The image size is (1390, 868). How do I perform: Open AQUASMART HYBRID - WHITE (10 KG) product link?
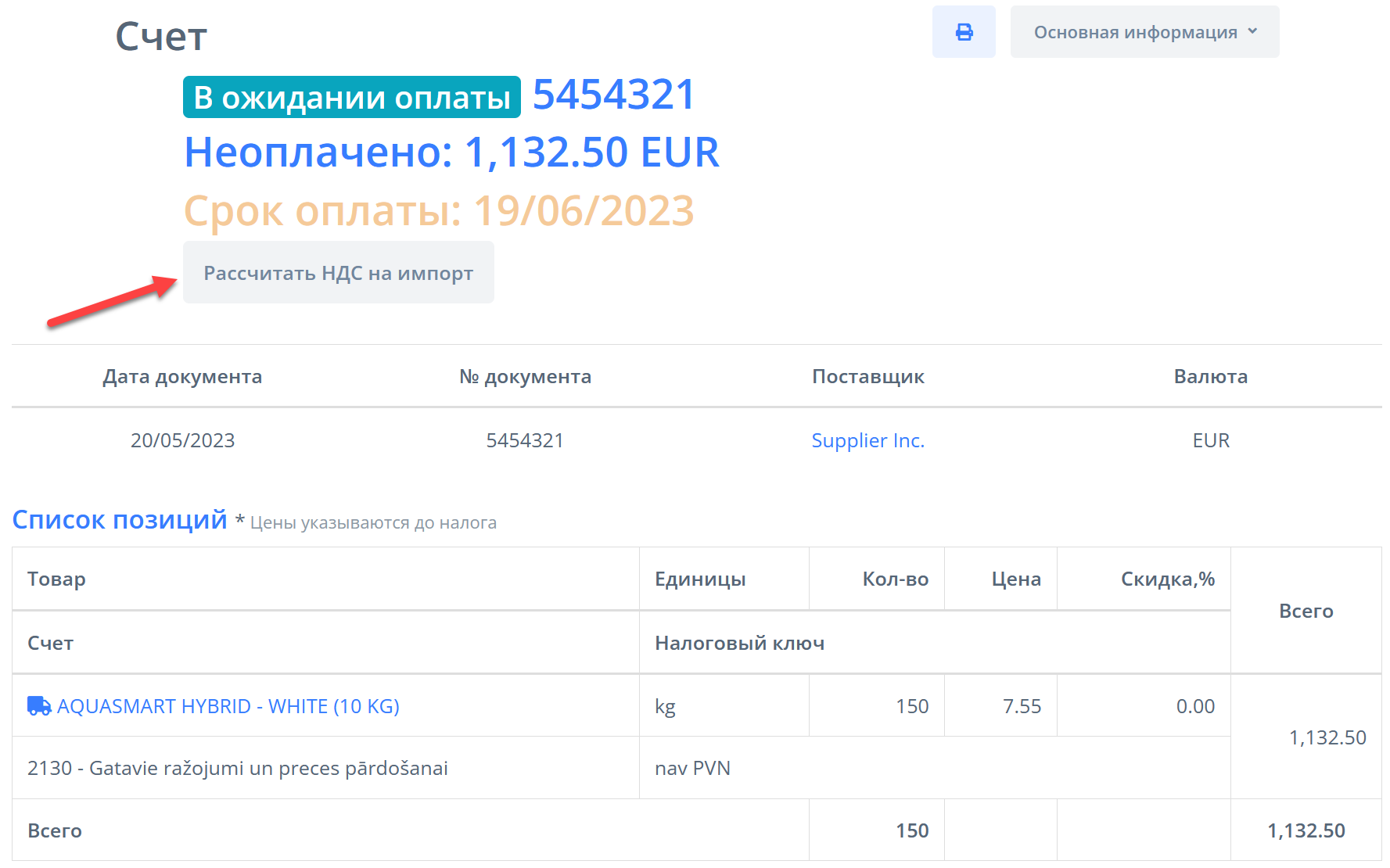228,706
